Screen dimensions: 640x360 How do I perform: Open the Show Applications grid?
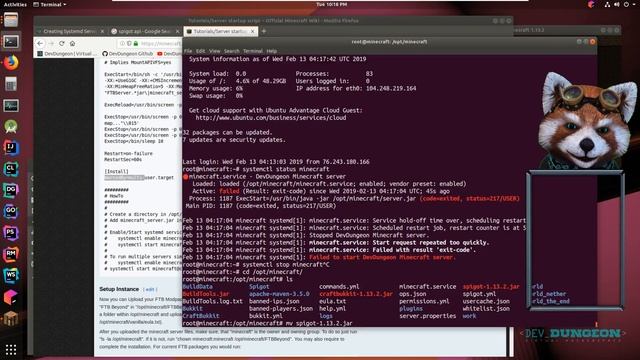click(11, 349)
